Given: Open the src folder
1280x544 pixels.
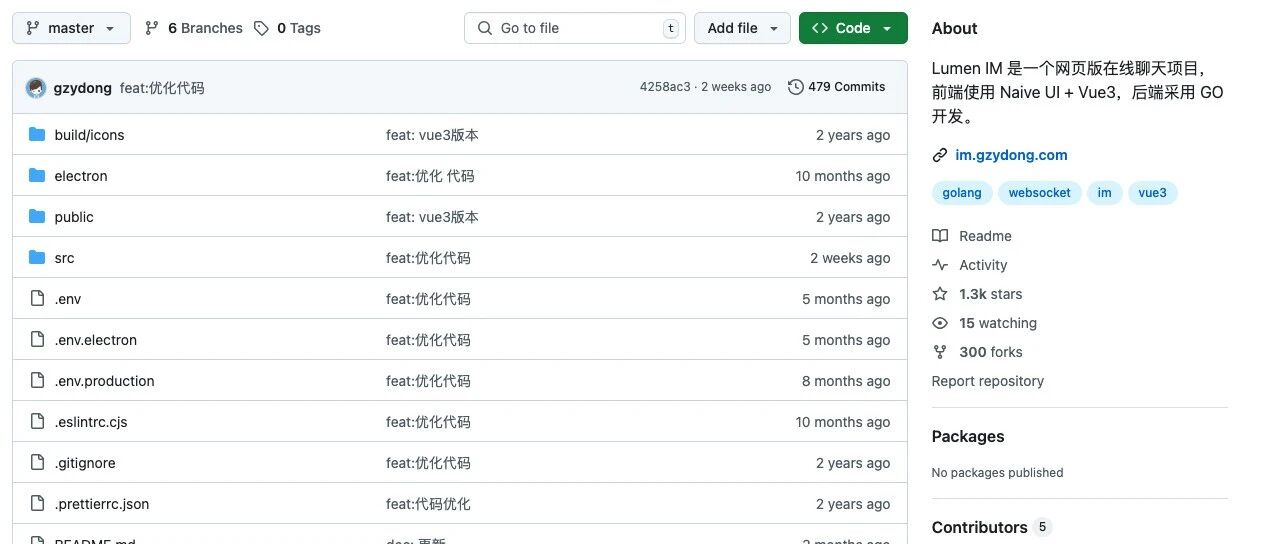Looking at the screenshot, I should click(64, 258).
